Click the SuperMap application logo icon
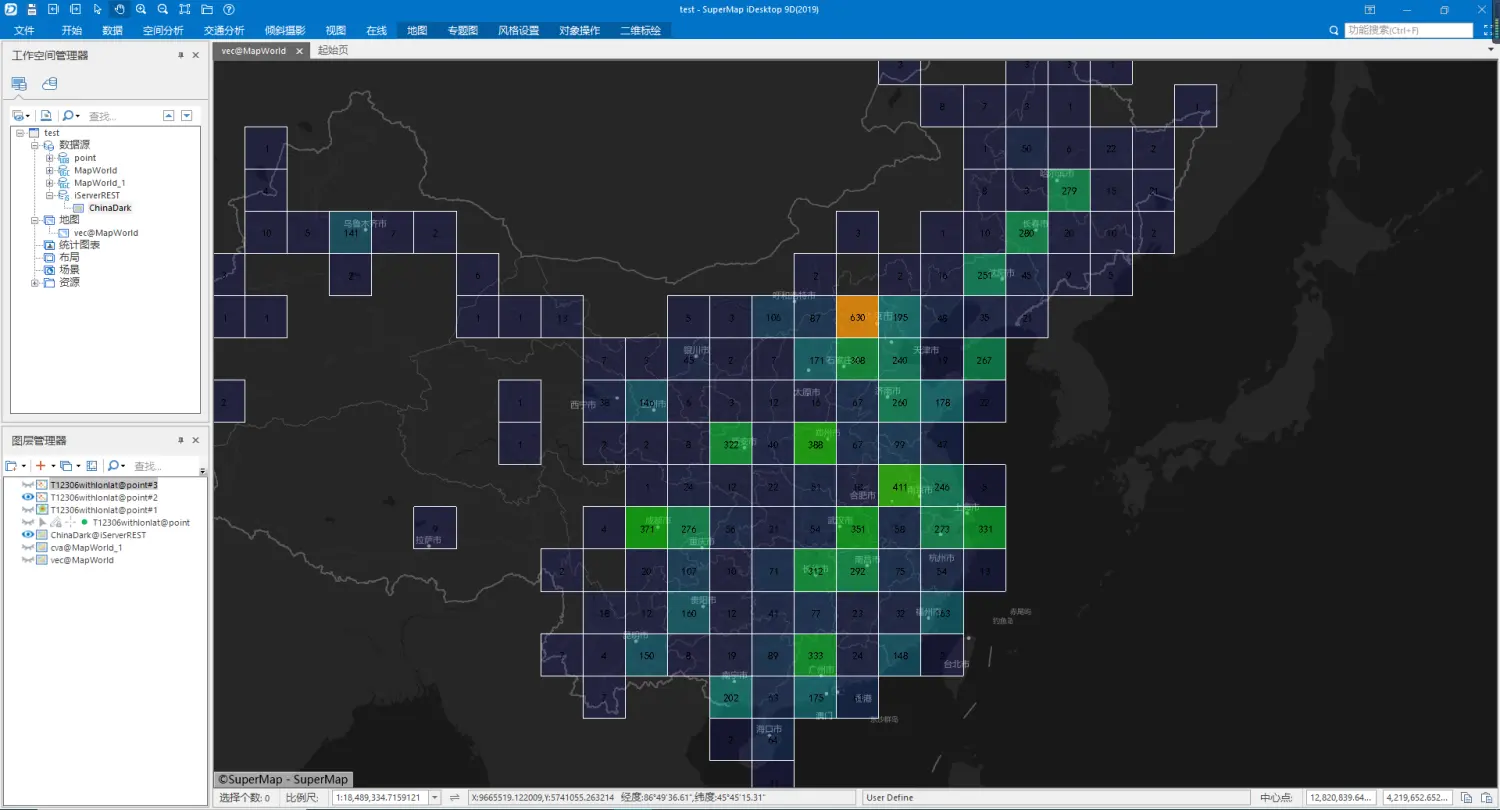Screen dimensions: 1500x810 [x=9, y=9]
